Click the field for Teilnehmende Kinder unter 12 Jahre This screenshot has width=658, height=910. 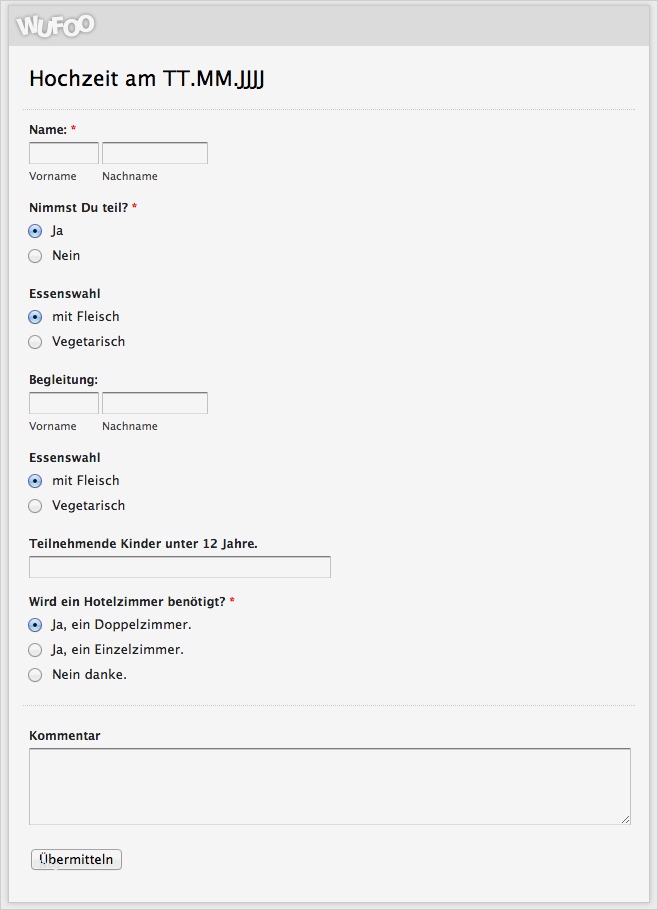179,566
